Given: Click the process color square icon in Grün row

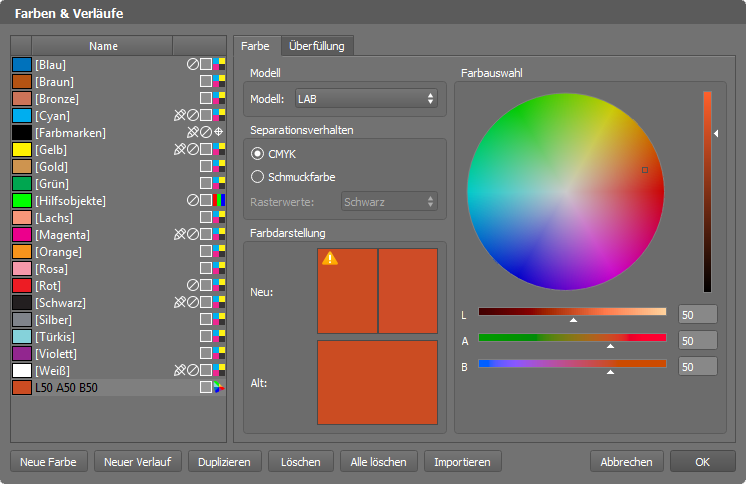Looking at the screenshot, I should (206, 183).
